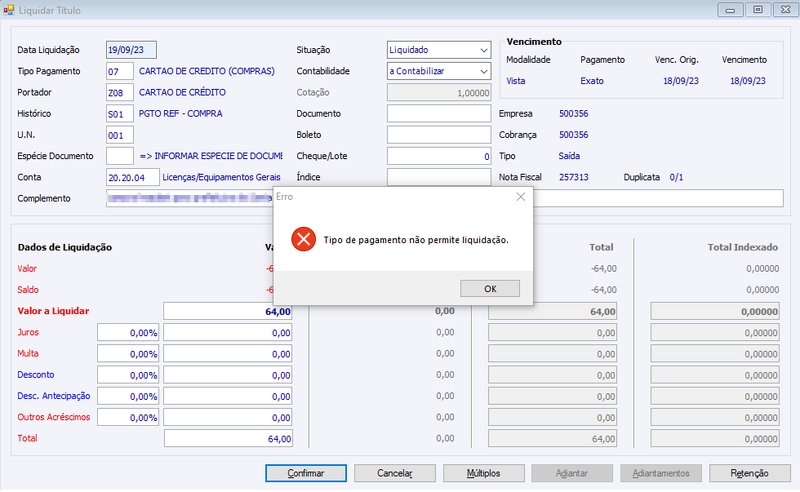Click Nota Fiscal value 257313
The height and width of the screenshot is (492, 800).
[573, 178]
